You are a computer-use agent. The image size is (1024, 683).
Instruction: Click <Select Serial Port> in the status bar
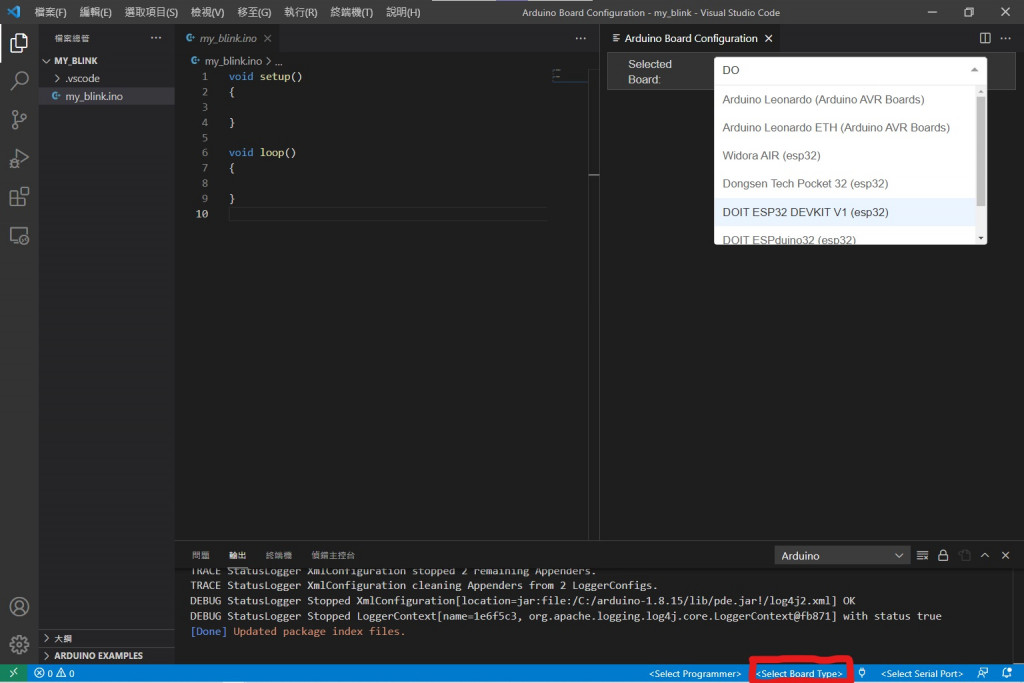922,673
